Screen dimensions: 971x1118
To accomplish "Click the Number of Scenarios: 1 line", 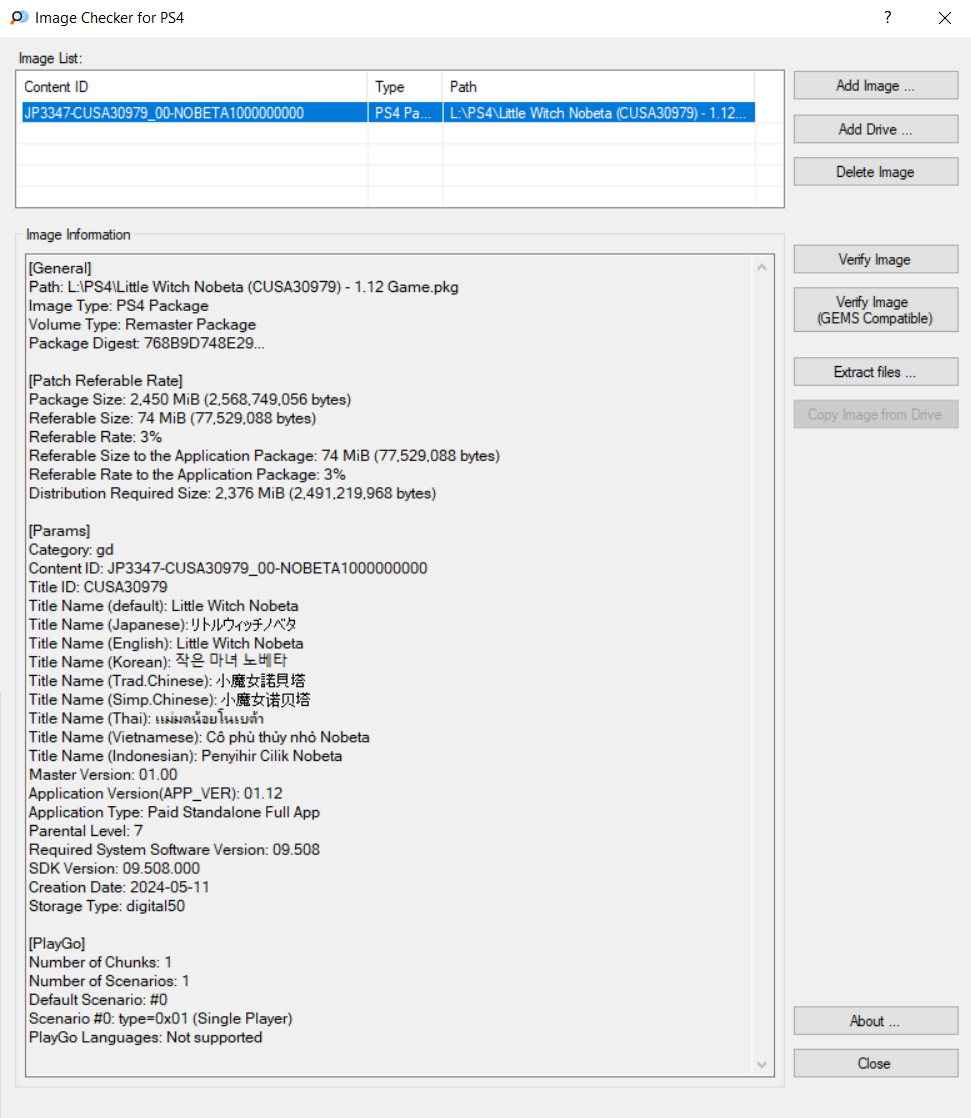I will pos(109,981).
